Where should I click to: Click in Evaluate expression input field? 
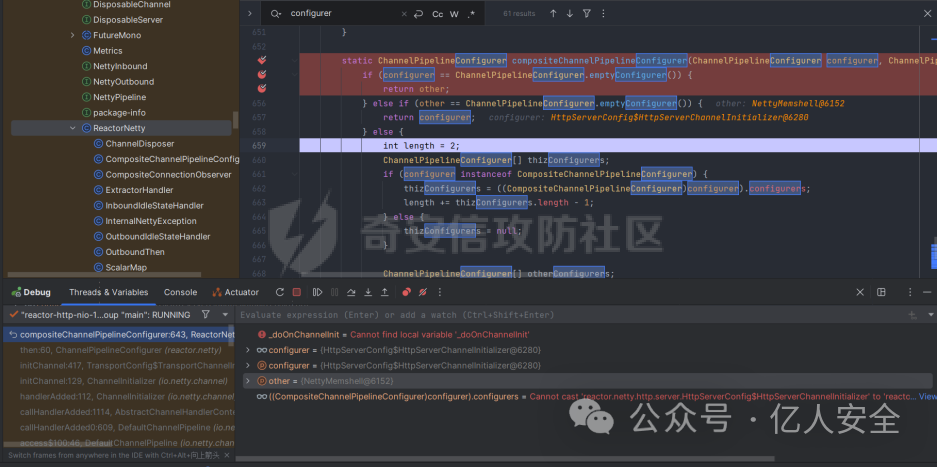point(571,315)
